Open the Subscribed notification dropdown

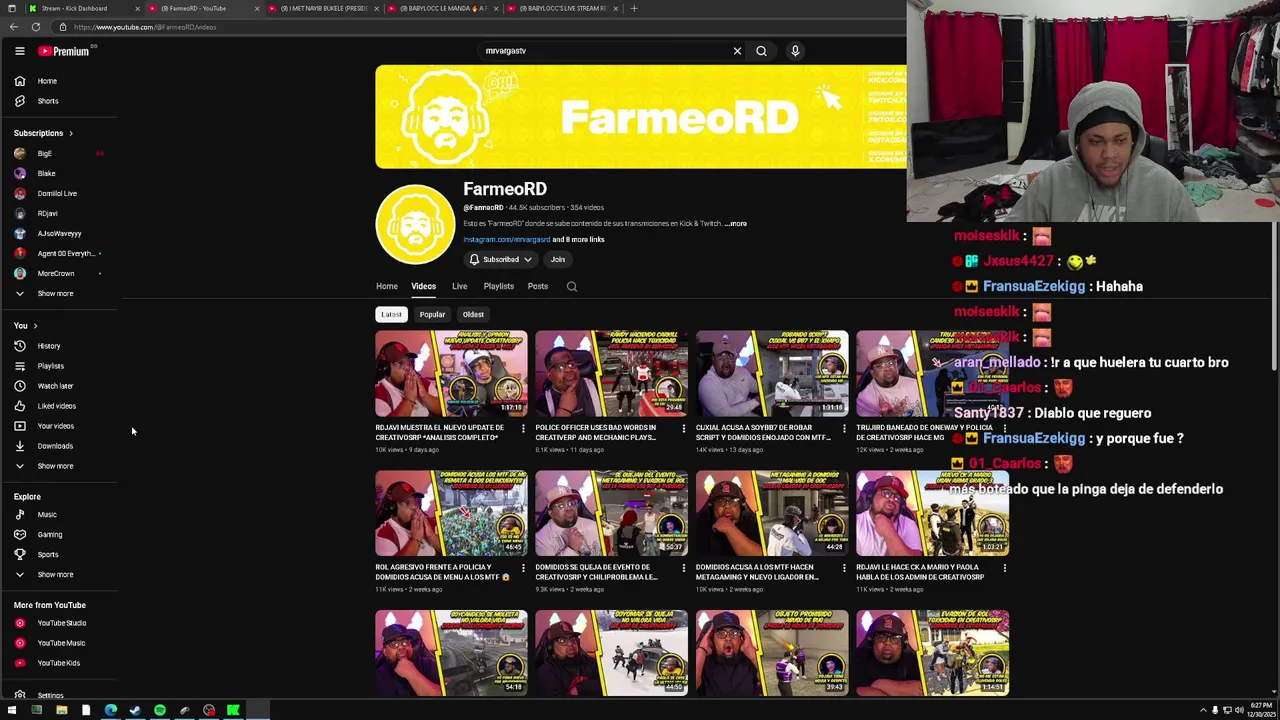pyautogui.click(x=501, y=260)
